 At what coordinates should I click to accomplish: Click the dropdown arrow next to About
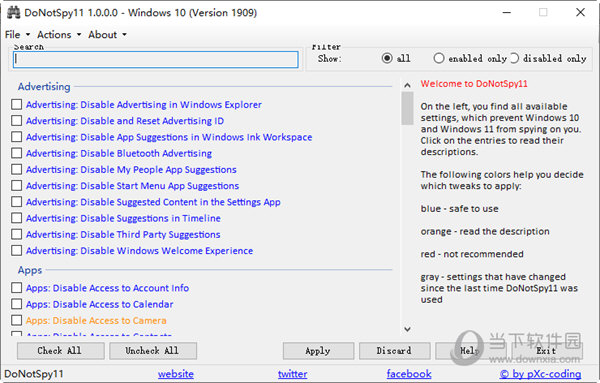pos(124,35)
